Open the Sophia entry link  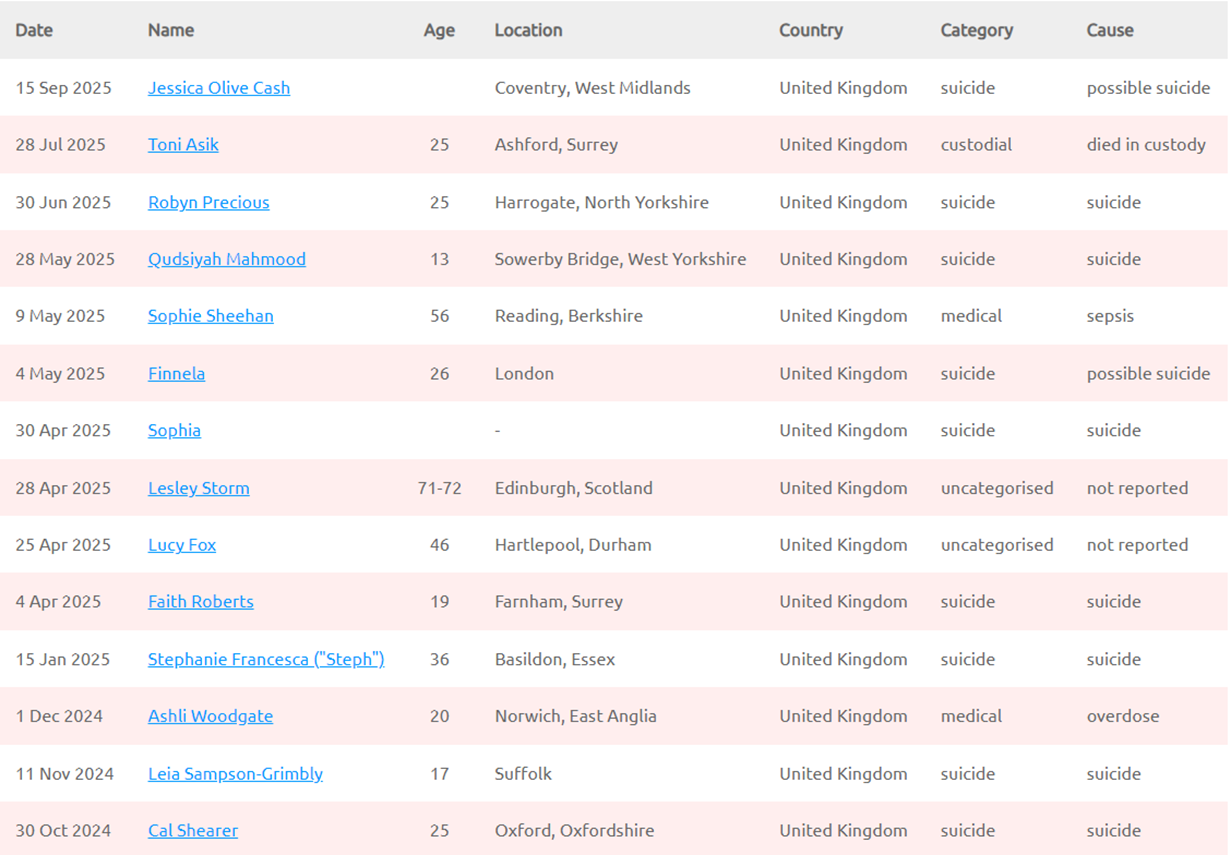tap(174, 431)
